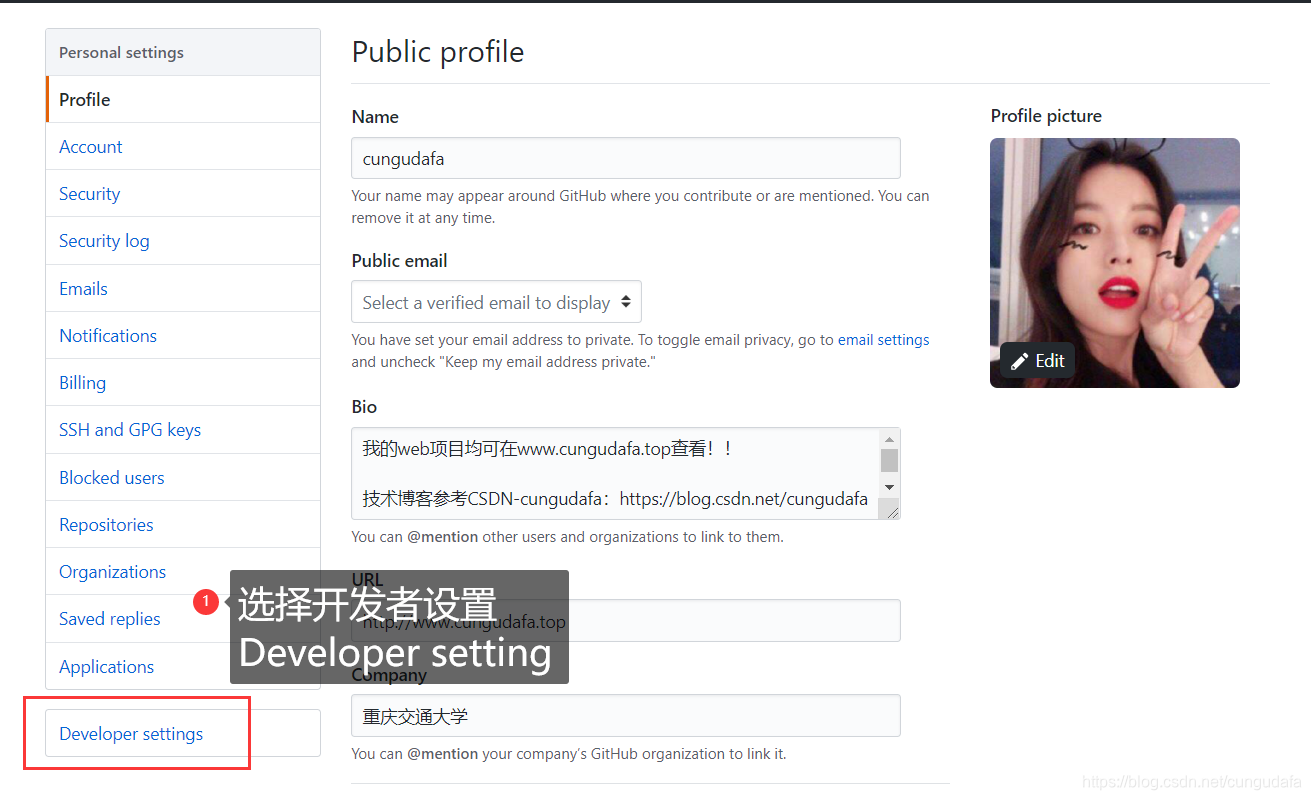Click the Profile picture label

click(1046, 116)
